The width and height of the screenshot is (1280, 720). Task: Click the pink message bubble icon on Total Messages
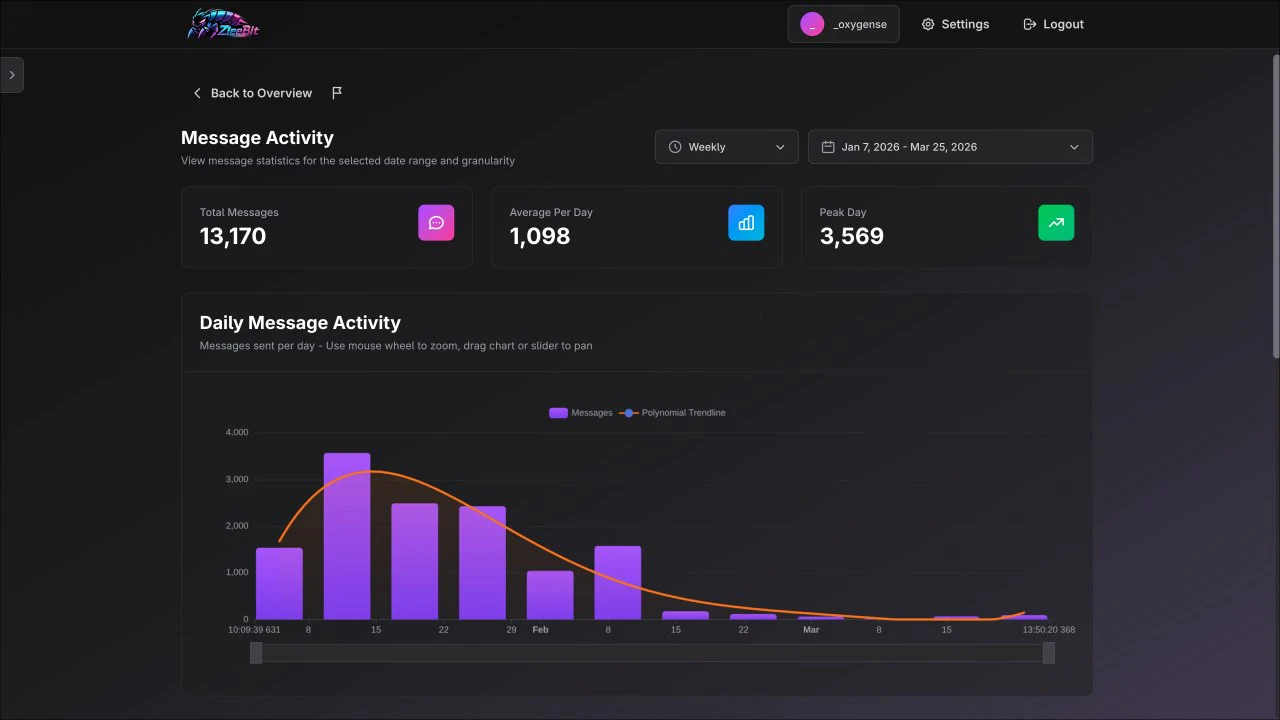pos(436,222)
